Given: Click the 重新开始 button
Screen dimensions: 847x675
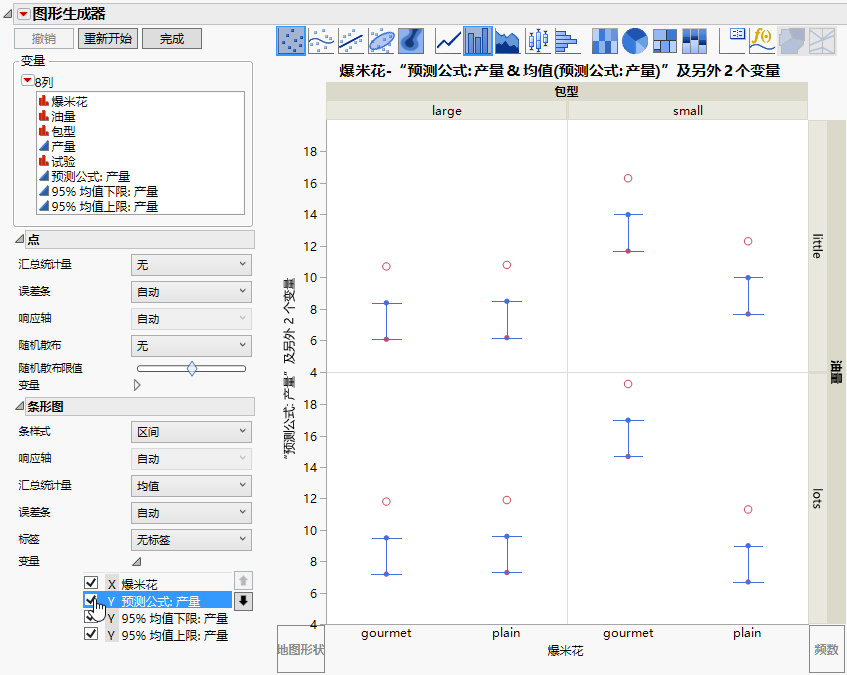Looking at the screenshot, I should (x=107, y=39).
